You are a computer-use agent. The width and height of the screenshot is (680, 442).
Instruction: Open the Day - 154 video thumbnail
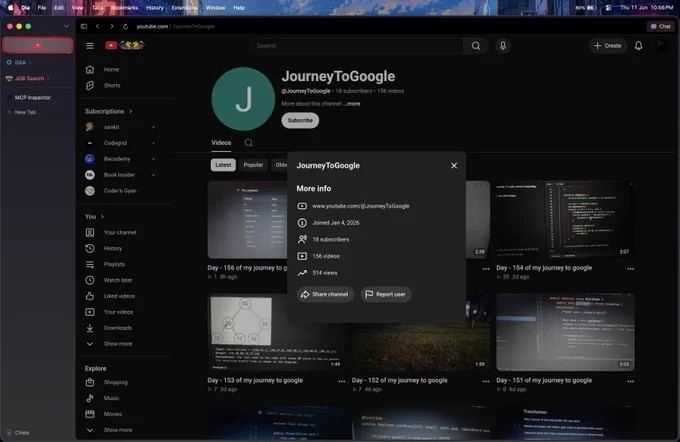coord(566,220)
